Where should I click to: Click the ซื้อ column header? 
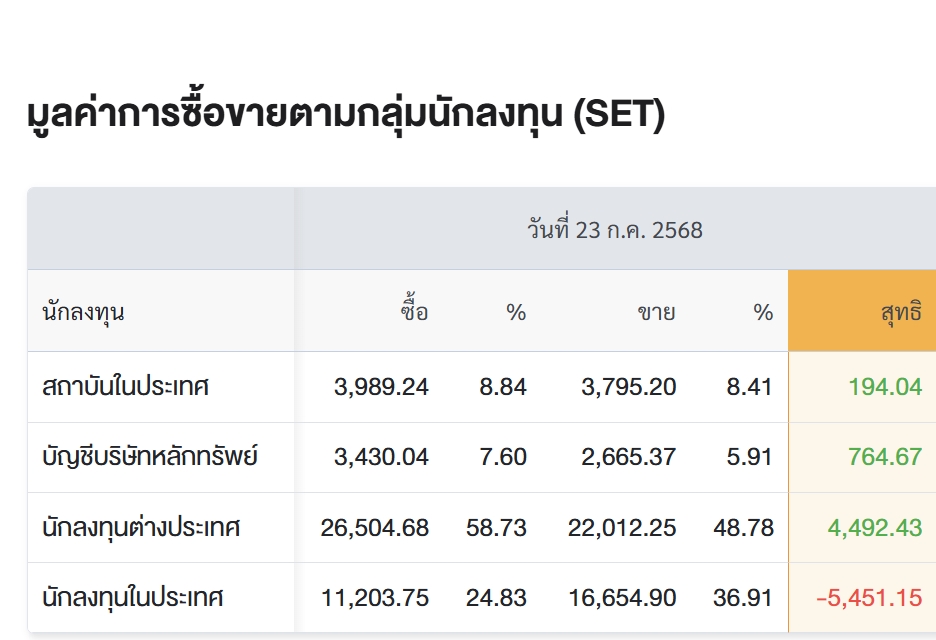pyautogui.click(x=414, y=310)
